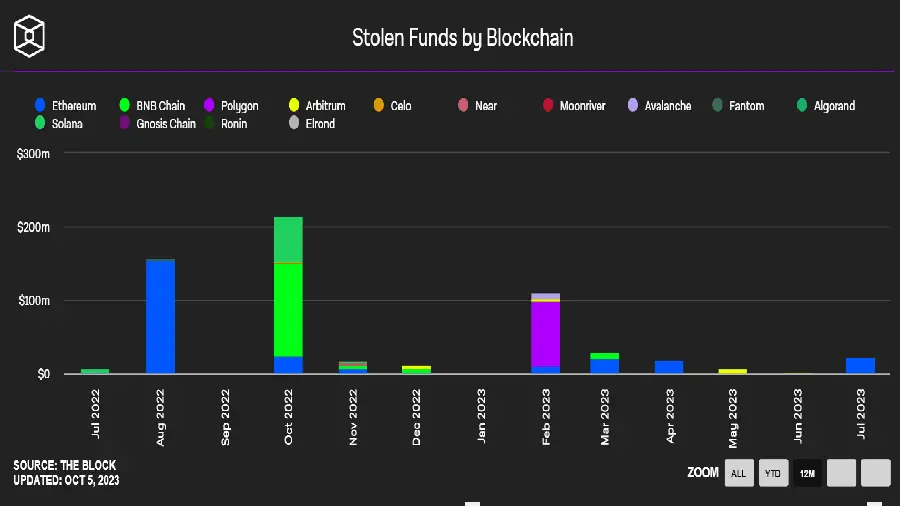Toggle the Algorand legend entry
This screenshot has height=506, width=900.
802,106
